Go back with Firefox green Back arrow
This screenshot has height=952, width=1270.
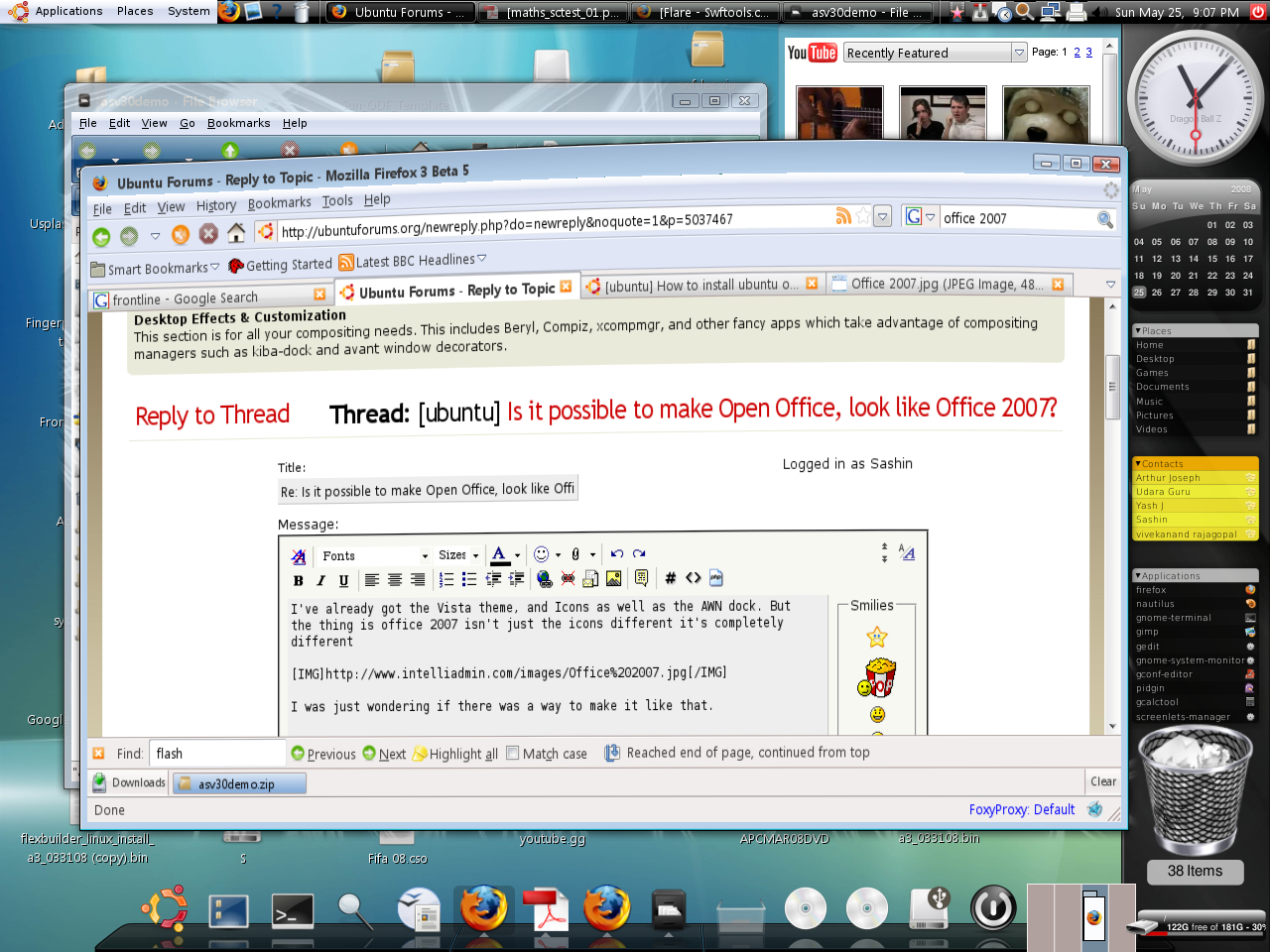[101, 237]
